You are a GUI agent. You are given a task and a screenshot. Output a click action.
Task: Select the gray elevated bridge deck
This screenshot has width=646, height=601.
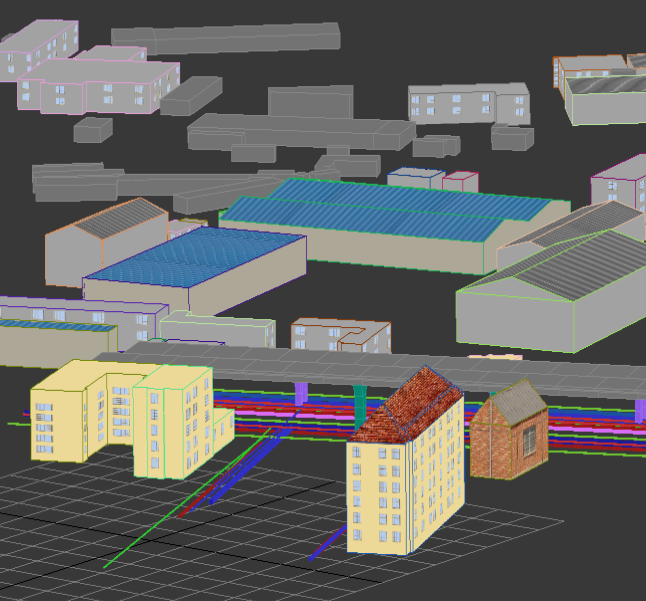(x=371, y=369)
